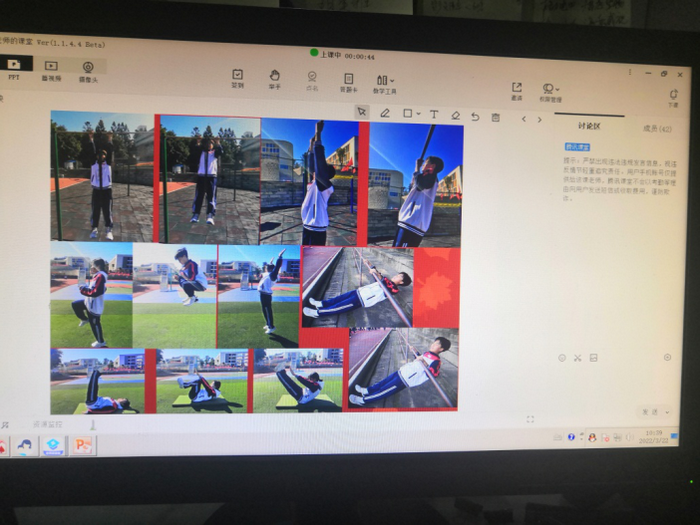Choose the text annotation tool

pos(433,115)
